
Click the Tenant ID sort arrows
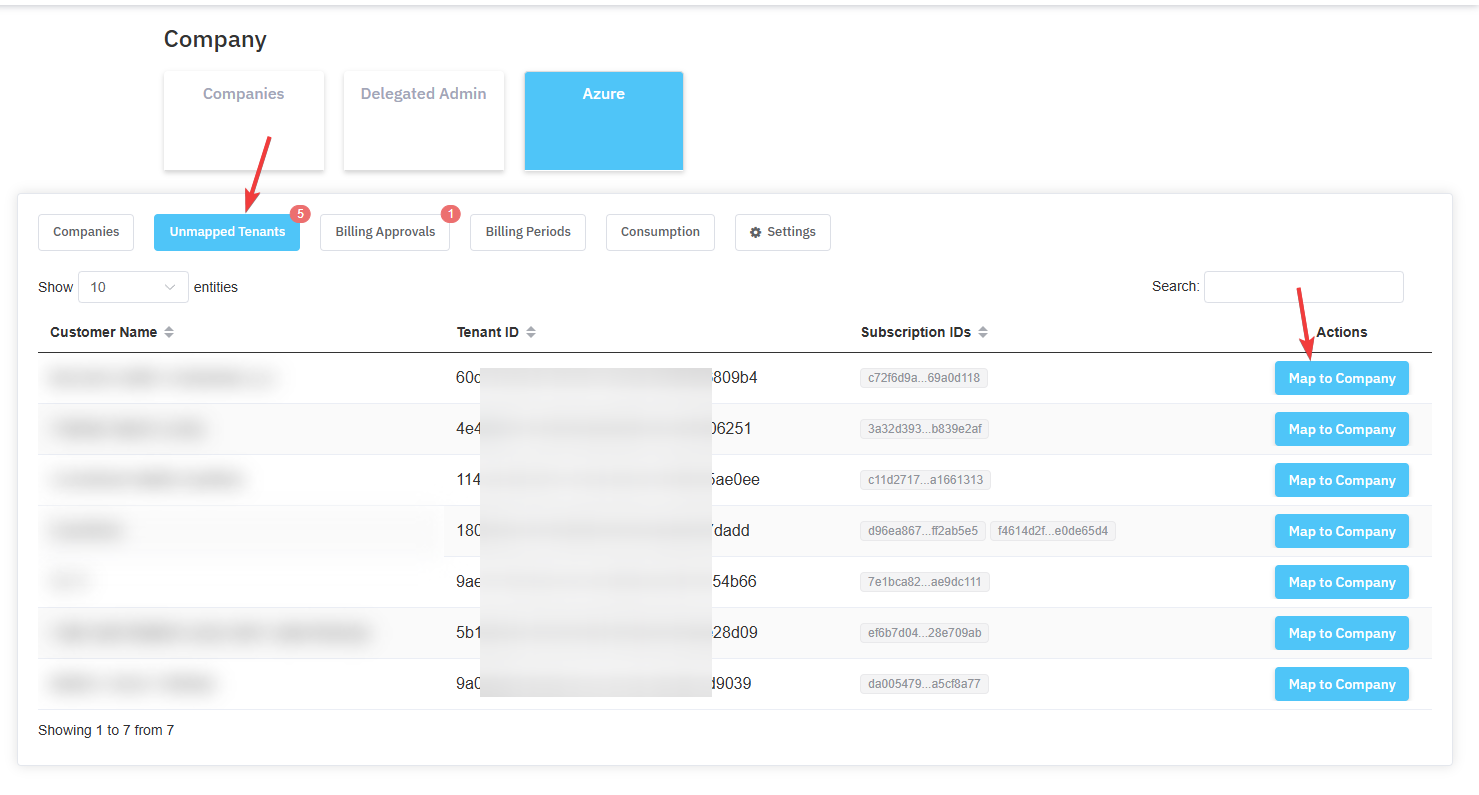pos(531,332)
